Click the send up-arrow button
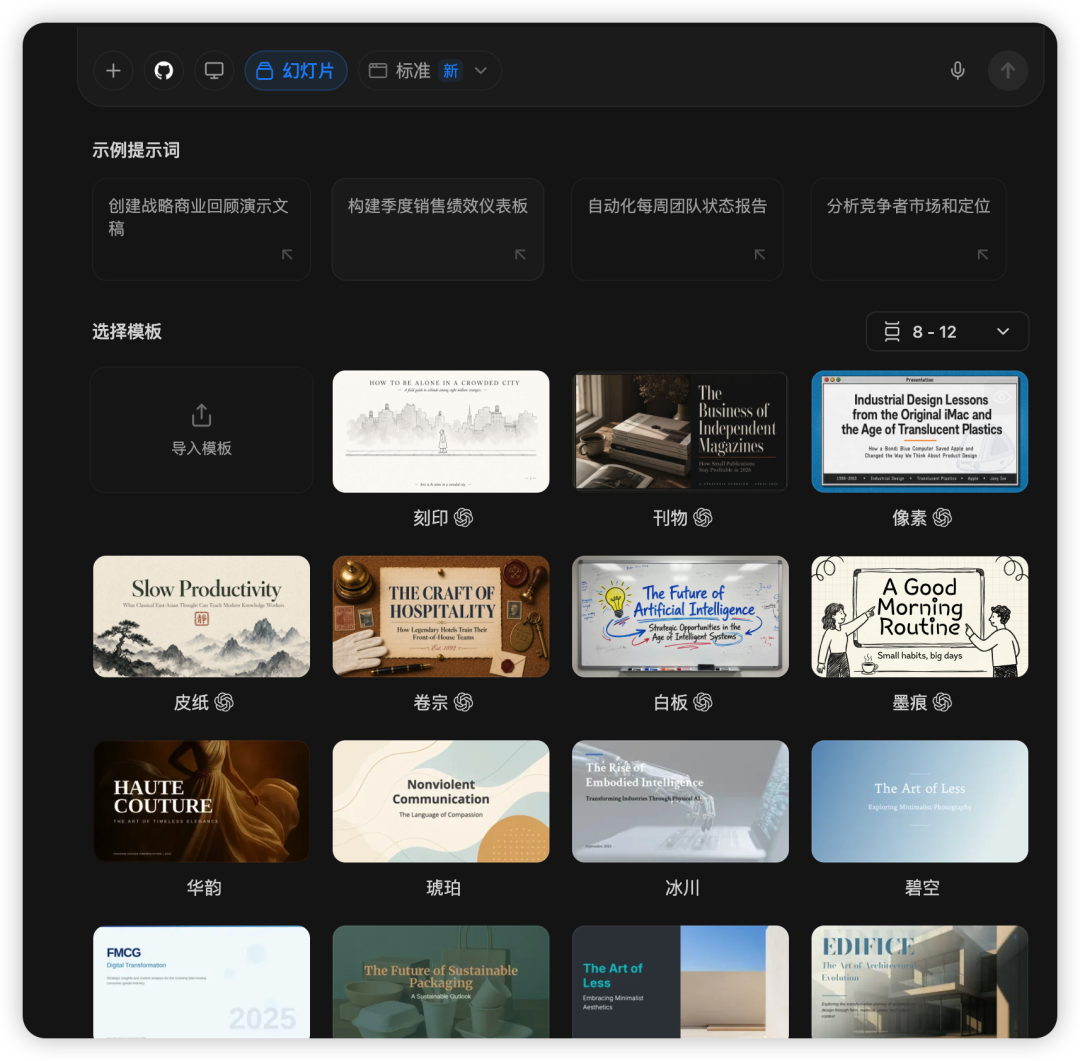Screen dimensions: 1080x1061 [x=1008, y=70]
